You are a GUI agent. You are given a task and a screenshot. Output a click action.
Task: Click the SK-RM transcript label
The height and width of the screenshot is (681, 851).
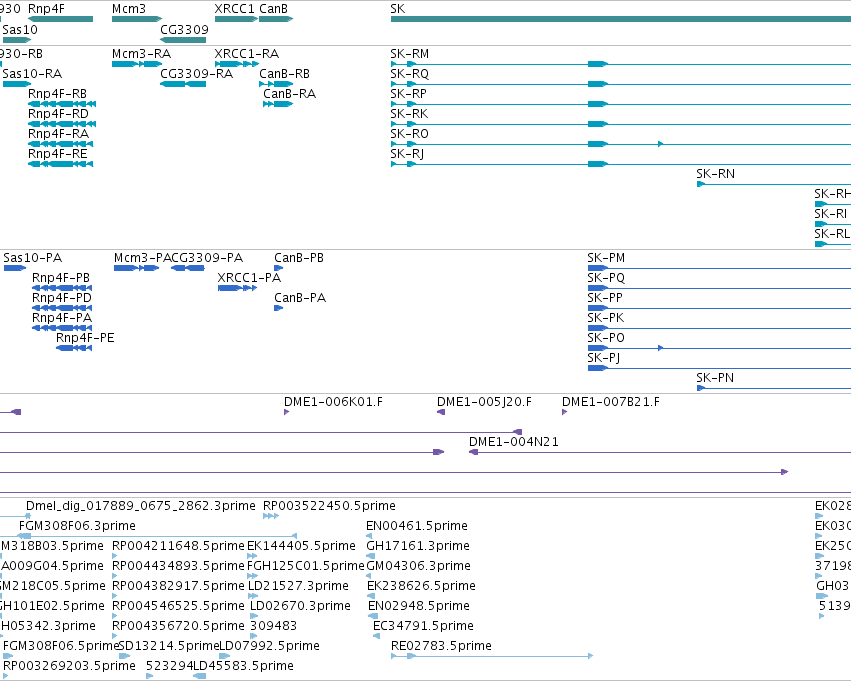(x=409, y=54)
